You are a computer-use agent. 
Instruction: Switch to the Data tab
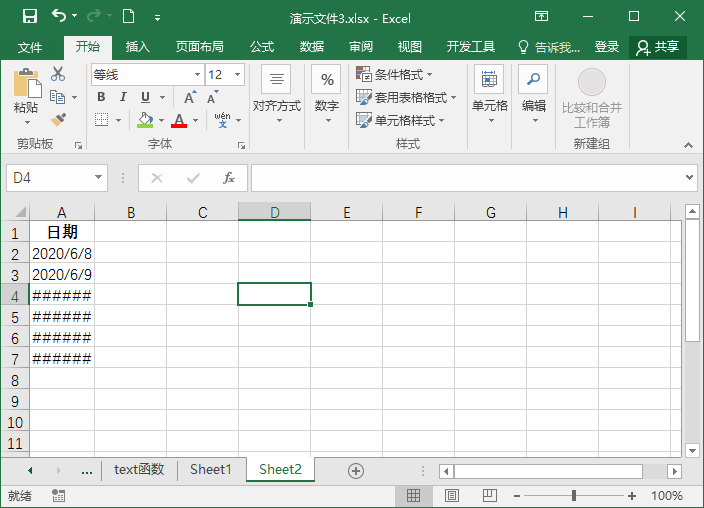[x=312, y=47]
